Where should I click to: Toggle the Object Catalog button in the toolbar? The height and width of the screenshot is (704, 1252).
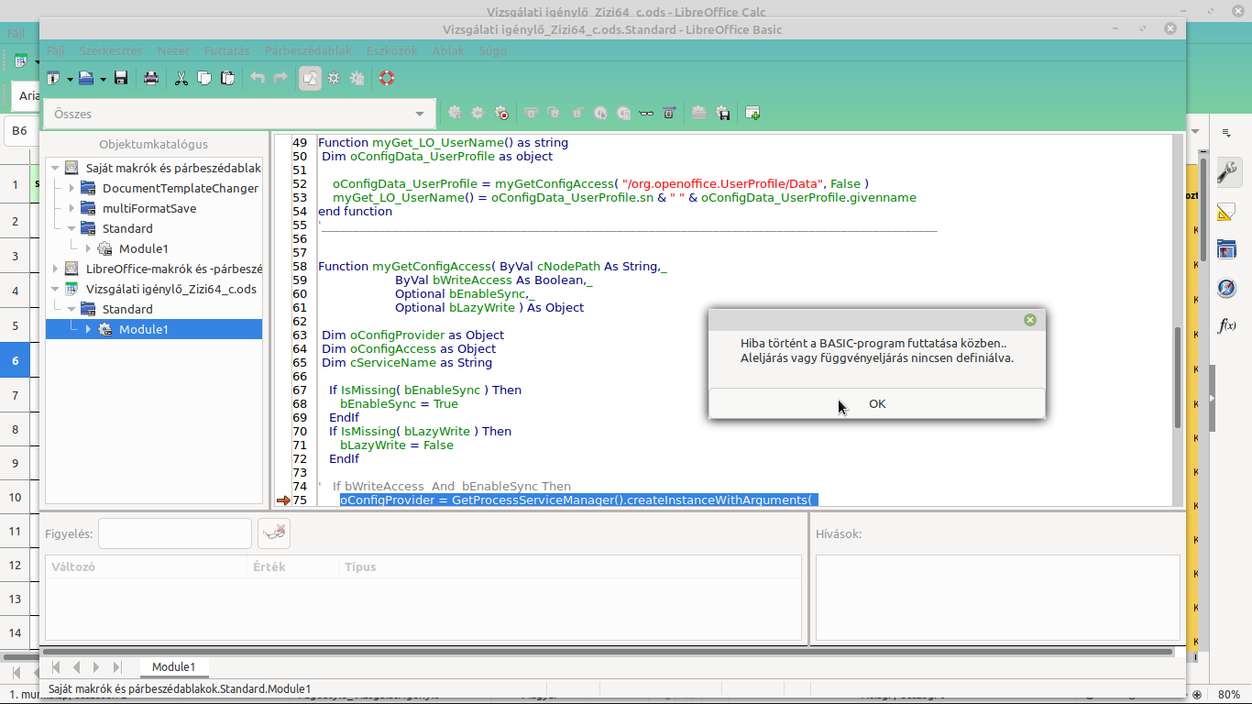[x=310, y=78]
